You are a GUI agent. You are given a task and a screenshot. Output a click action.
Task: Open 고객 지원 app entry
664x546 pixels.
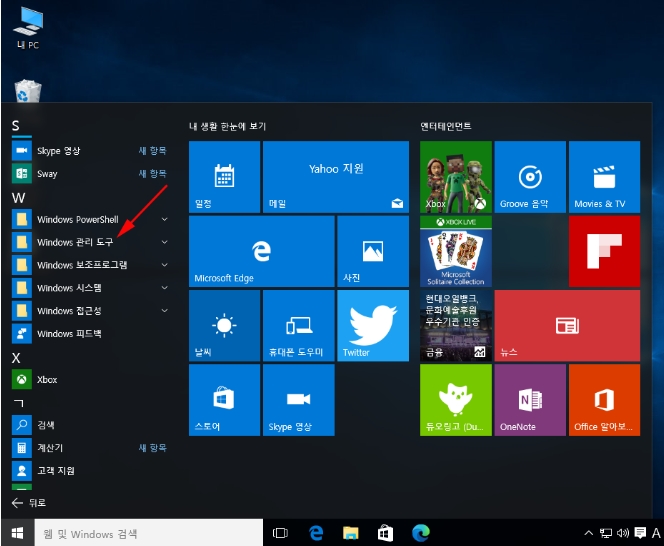(x=91, y=471)
